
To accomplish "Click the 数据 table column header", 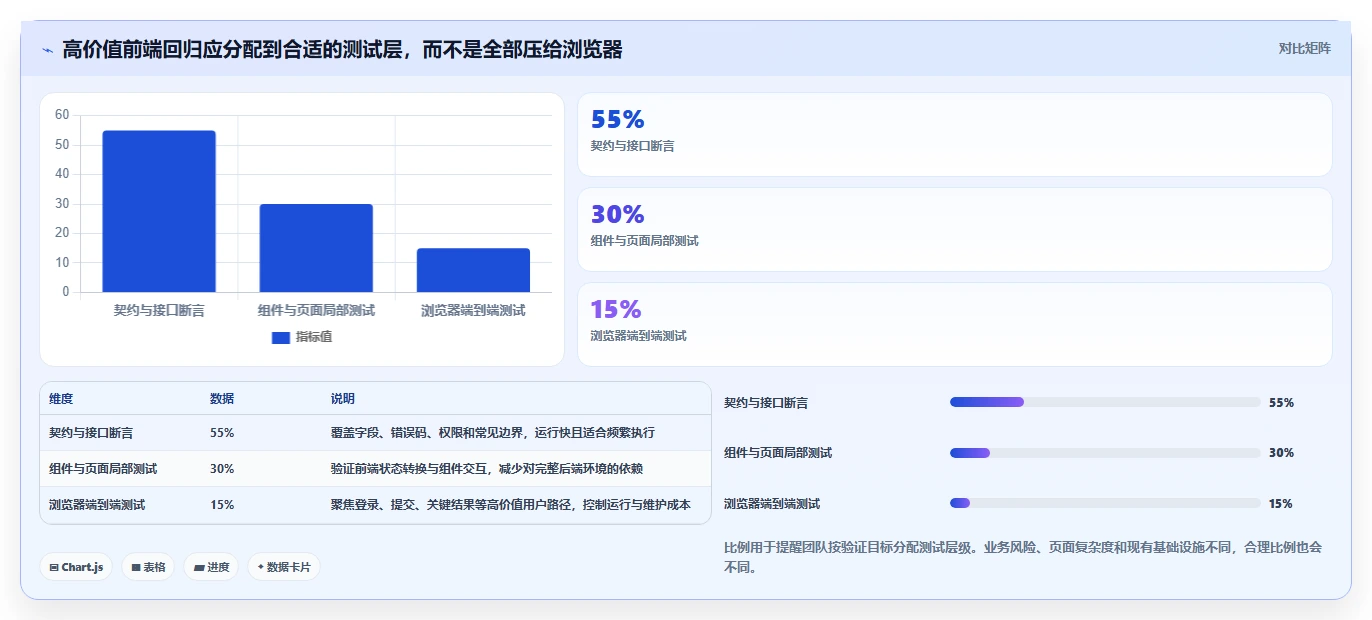I will tap(222, 399).
